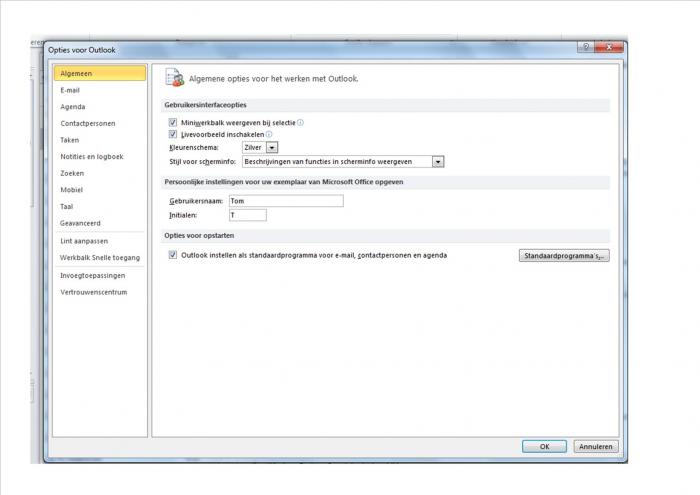Image resolution: width=700 pixels, height=495 pixels.
Task: Click the dialog help question mark button
Action: 586,47
